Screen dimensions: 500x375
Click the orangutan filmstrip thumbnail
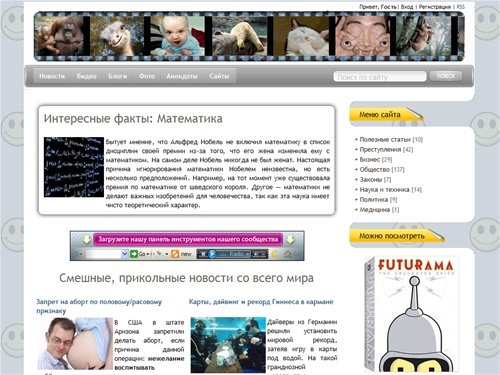tap(59, 36)
